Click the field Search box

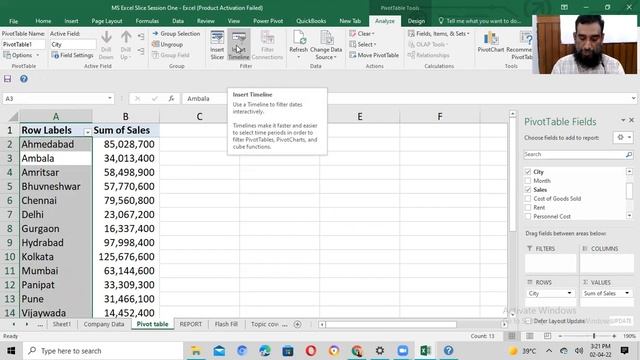pyautogui.click(x=578, y=154)
